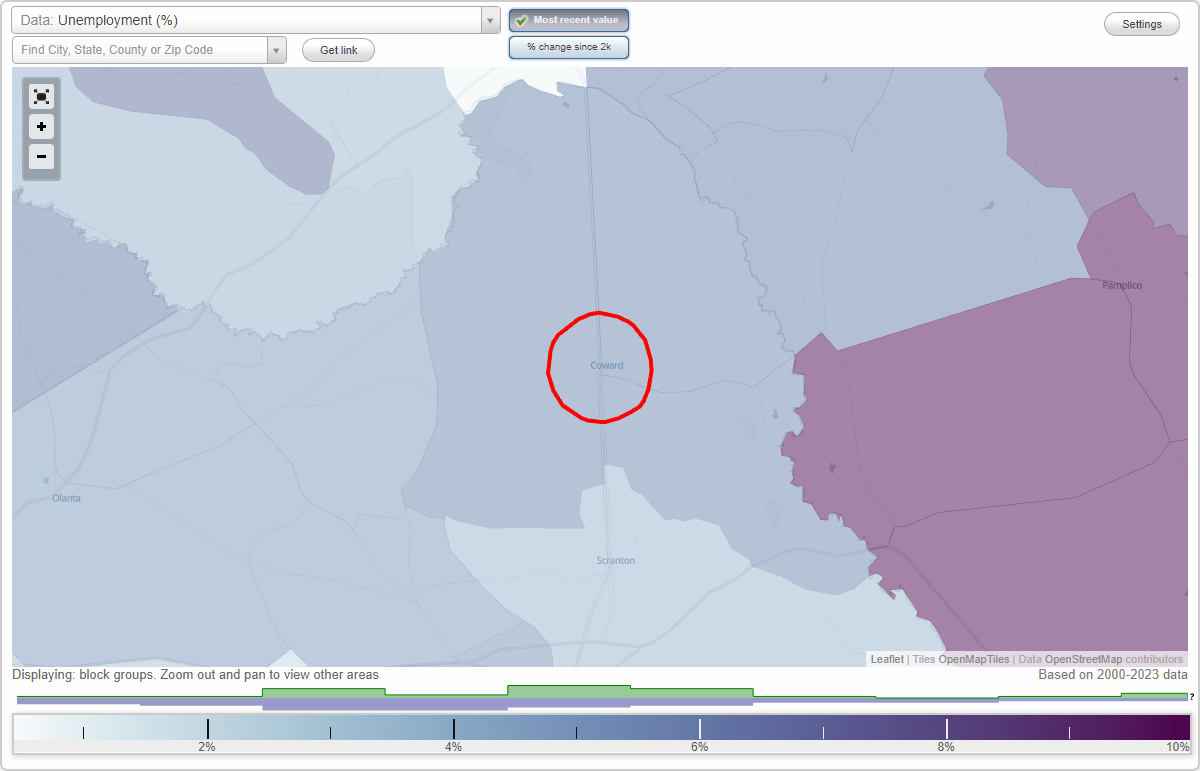Expand the Data selector arrow
Image resolution: width=1200 pixels, height=771 pixels.
pyautogui.click(x=490, y=20)
